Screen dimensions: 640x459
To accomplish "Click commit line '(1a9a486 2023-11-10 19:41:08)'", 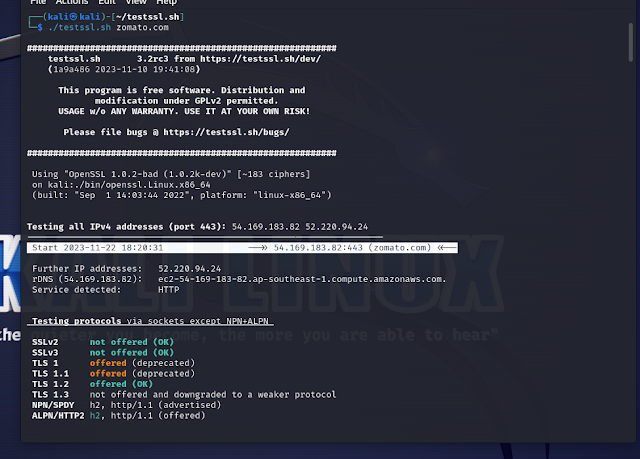I will [x=124, y=69].
